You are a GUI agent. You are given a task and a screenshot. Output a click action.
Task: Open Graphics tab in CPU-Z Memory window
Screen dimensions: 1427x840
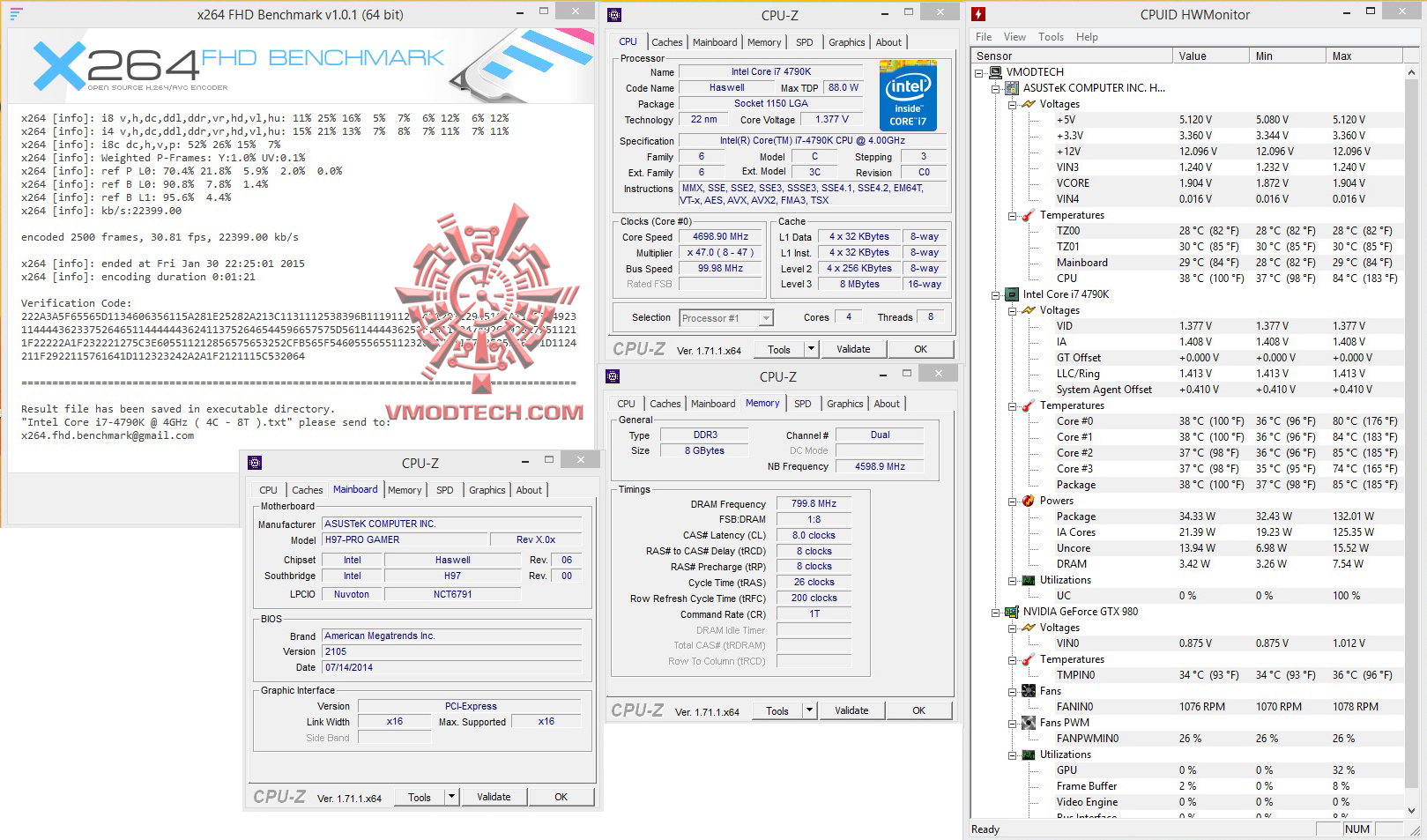click(845, 404)
